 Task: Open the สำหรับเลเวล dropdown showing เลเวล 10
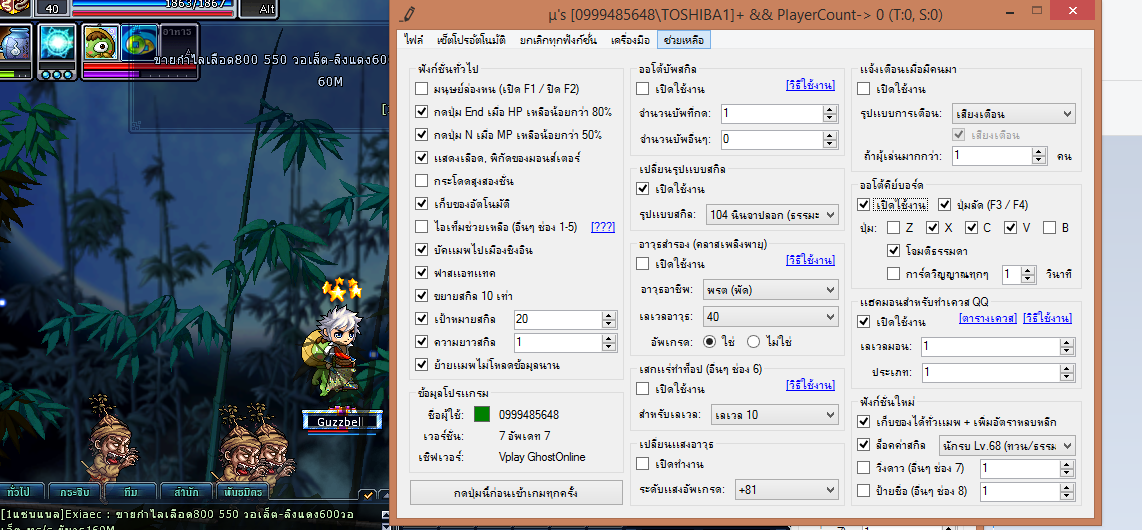[775, 415]
